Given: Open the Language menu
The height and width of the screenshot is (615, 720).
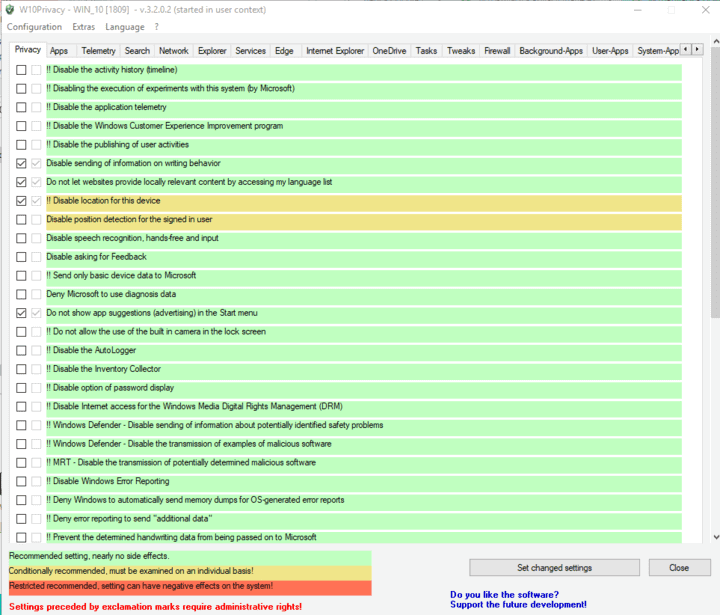Looking at the screenshot, I should [x=124, y=27].
